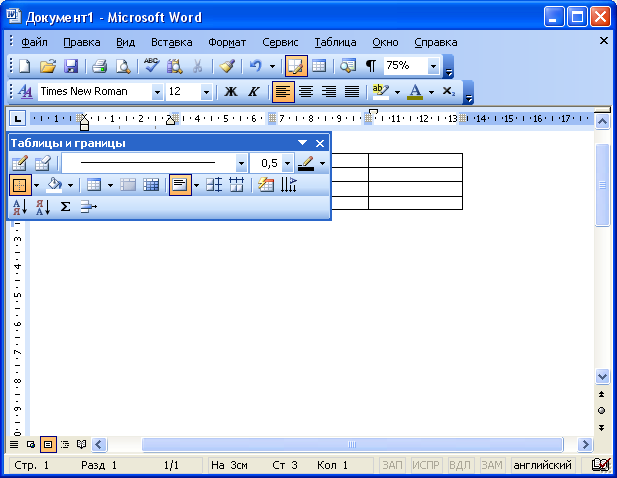The image size is (617, 478).
Task: Toggle right text alignment
Action: coord(329,92)
